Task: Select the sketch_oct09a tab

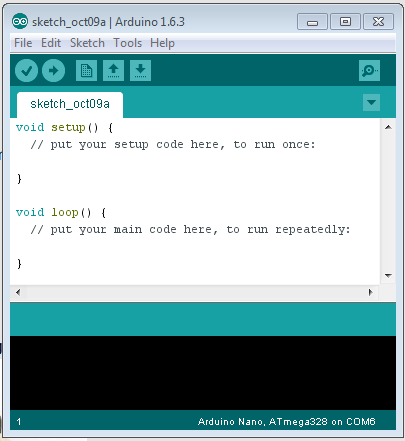Action: coord(70,104)
